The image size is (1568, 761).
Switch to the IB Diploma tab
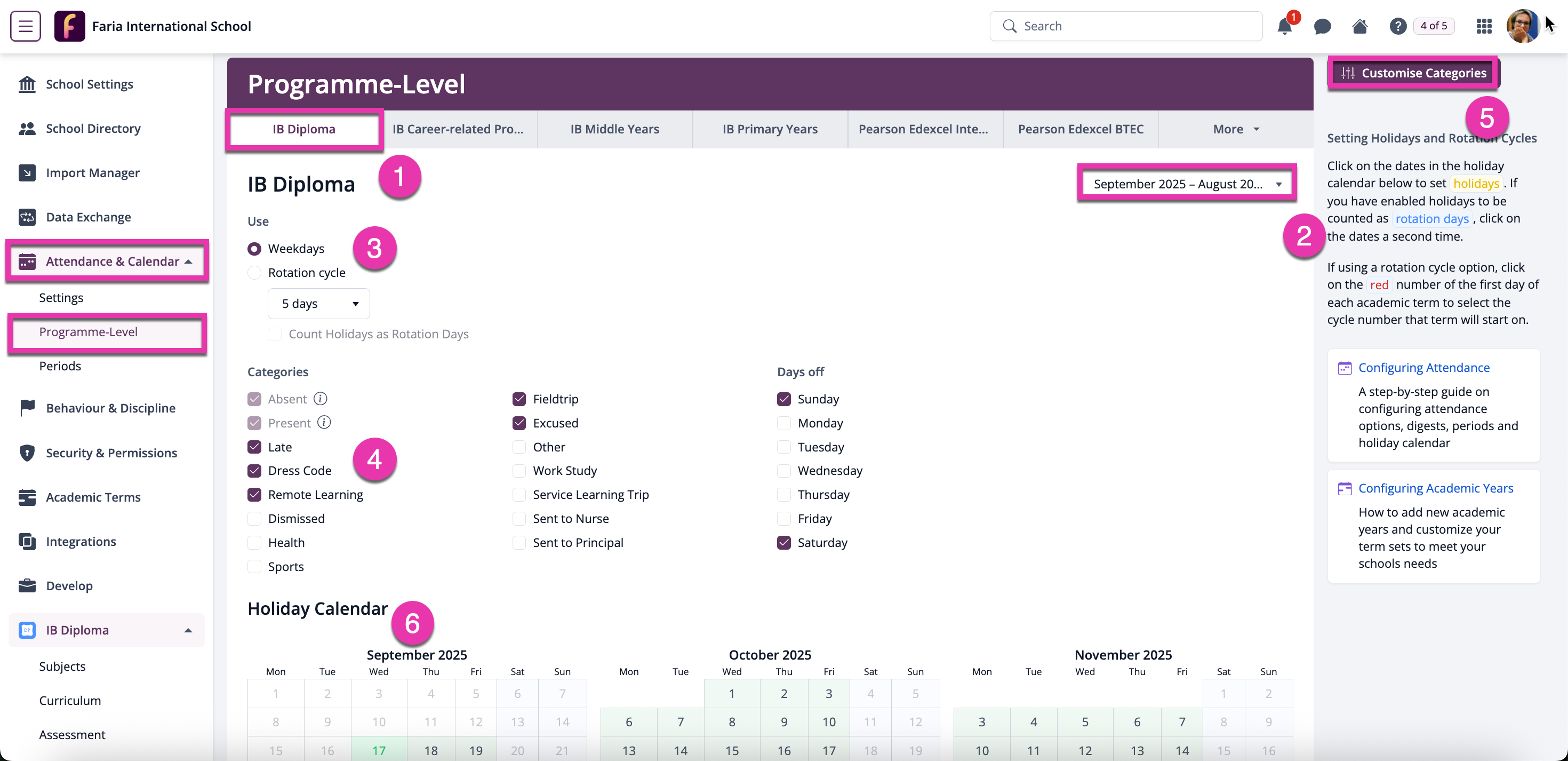click(x=304, y=129)
